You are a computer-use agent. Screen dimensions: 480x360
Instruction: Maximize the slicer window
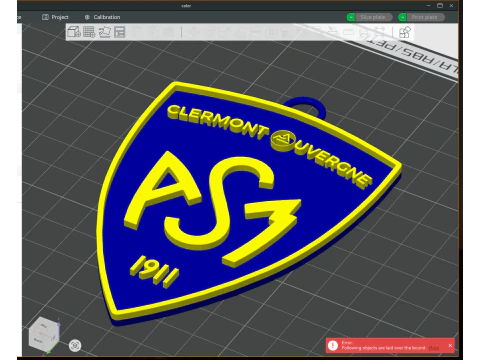point(440,5)
